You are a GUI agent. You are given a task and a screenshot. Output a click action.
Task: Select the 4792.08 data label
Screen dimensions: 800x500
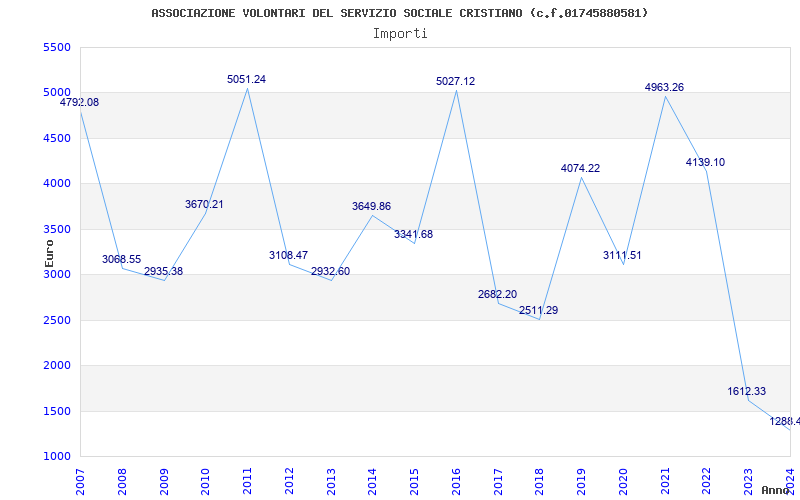[80, 102]
